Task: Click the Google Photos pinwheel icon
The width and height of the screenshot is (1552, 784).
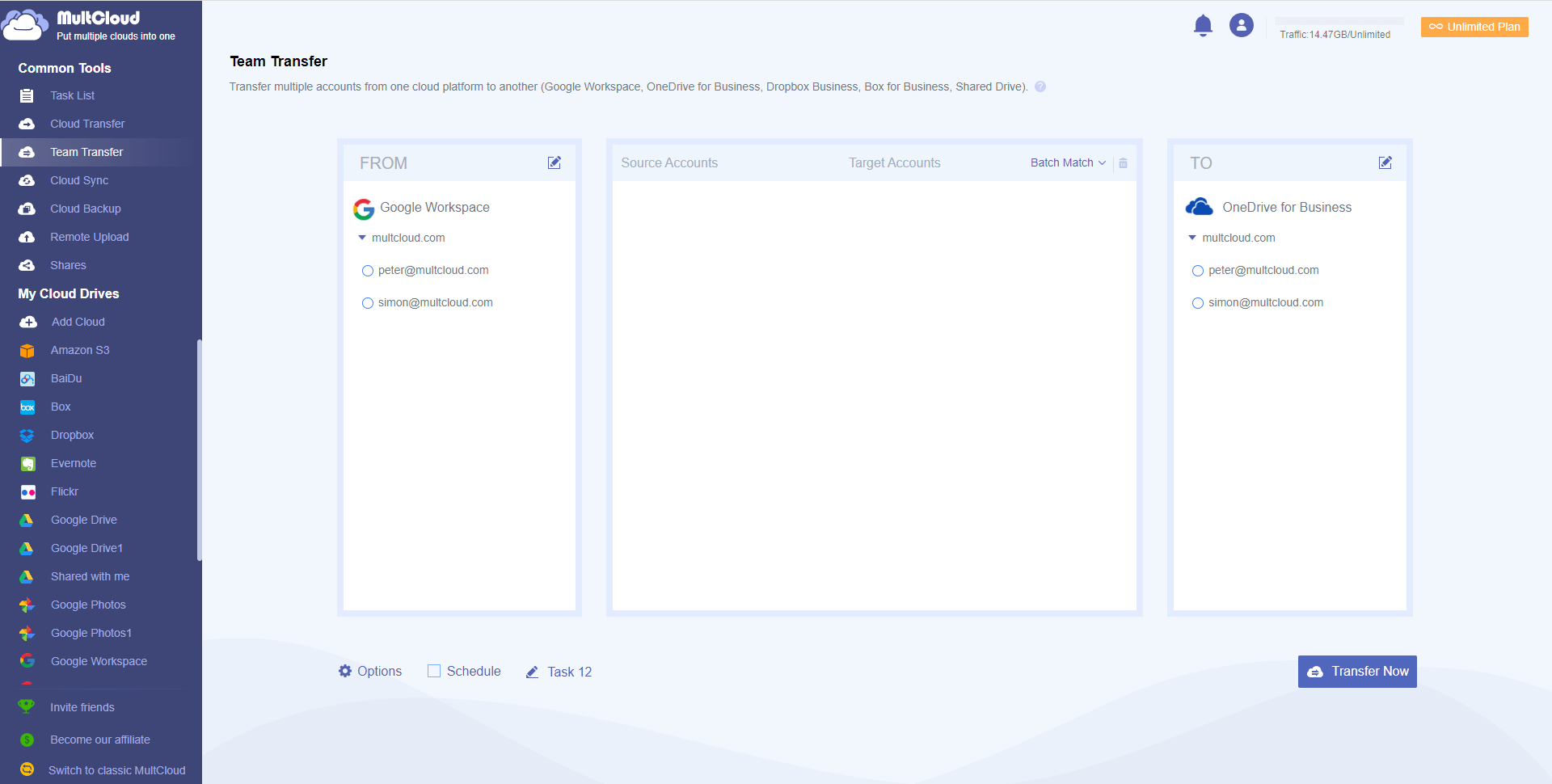Action: [x=27, y=605]
